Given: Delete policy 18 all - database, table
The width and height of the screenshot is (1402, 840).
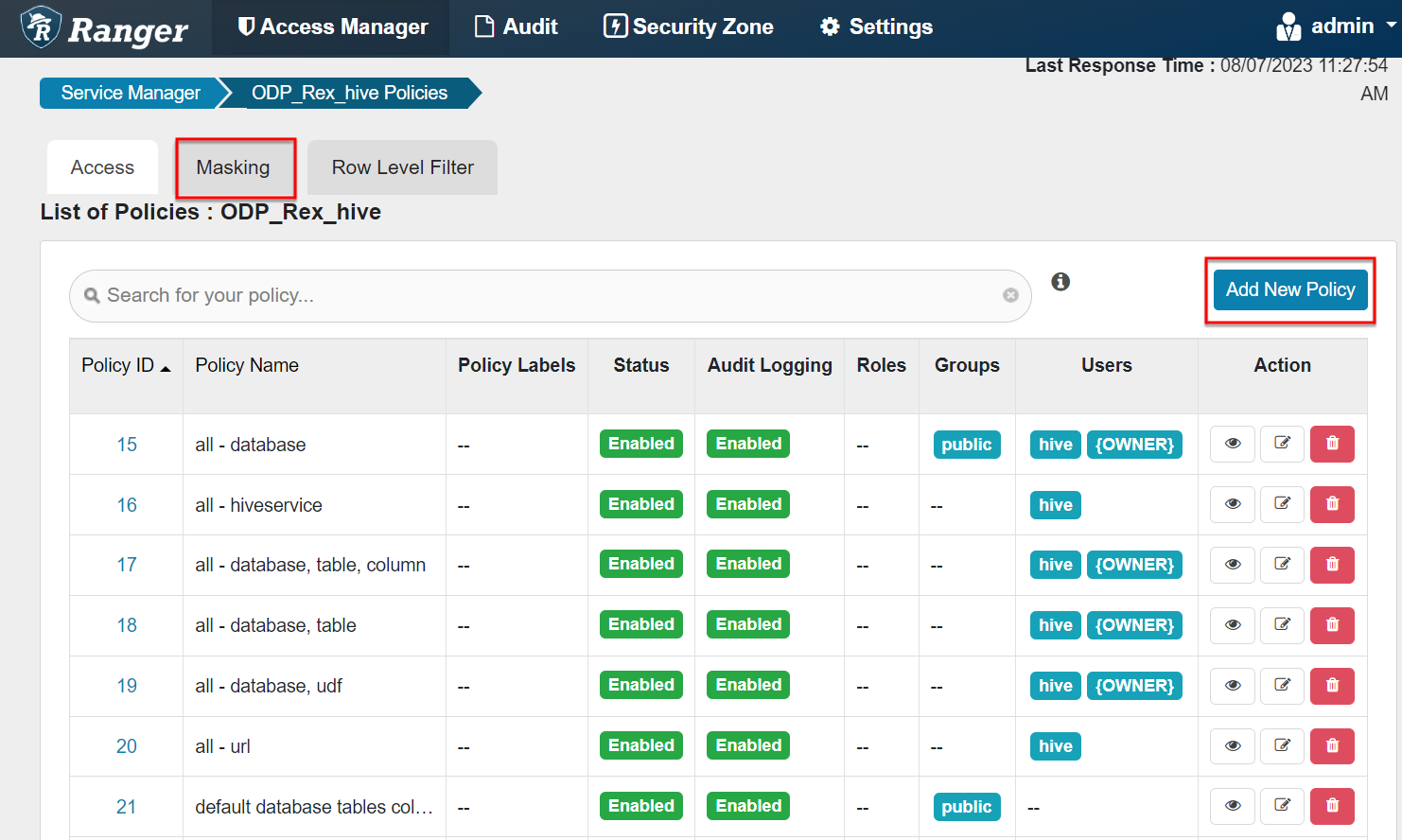Looking at the screenshot, I should [1332, 625].
